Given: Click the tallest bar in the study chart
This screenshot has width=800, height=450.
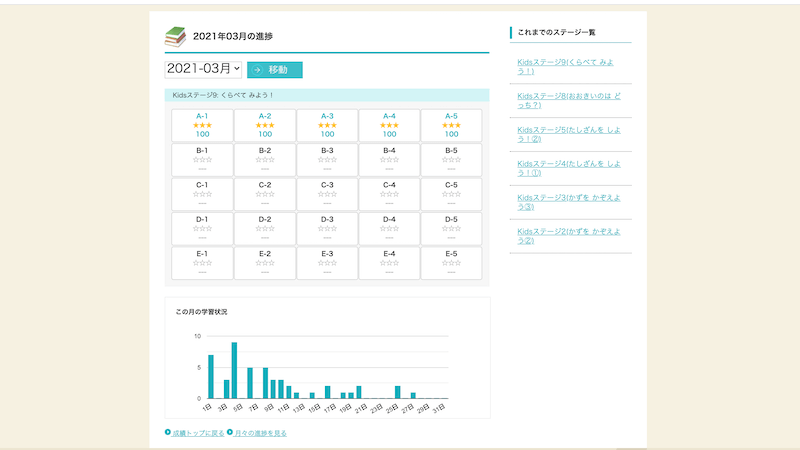Looking at the screenshot, I should coord(234,370).
